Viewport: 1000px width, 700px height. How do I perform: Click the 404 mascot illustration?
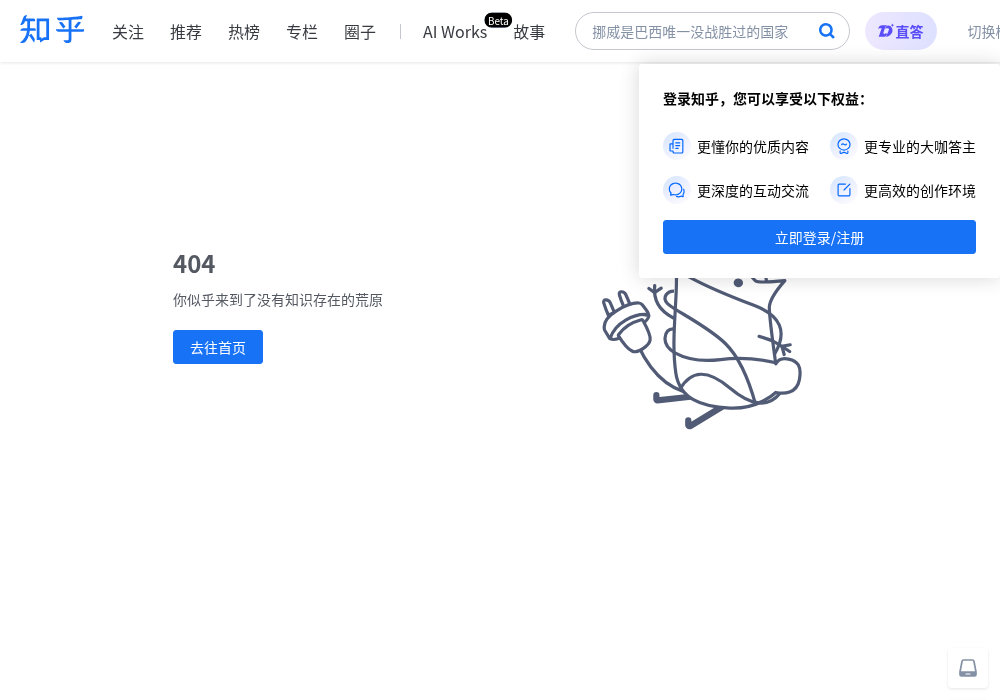click(702, 353)
